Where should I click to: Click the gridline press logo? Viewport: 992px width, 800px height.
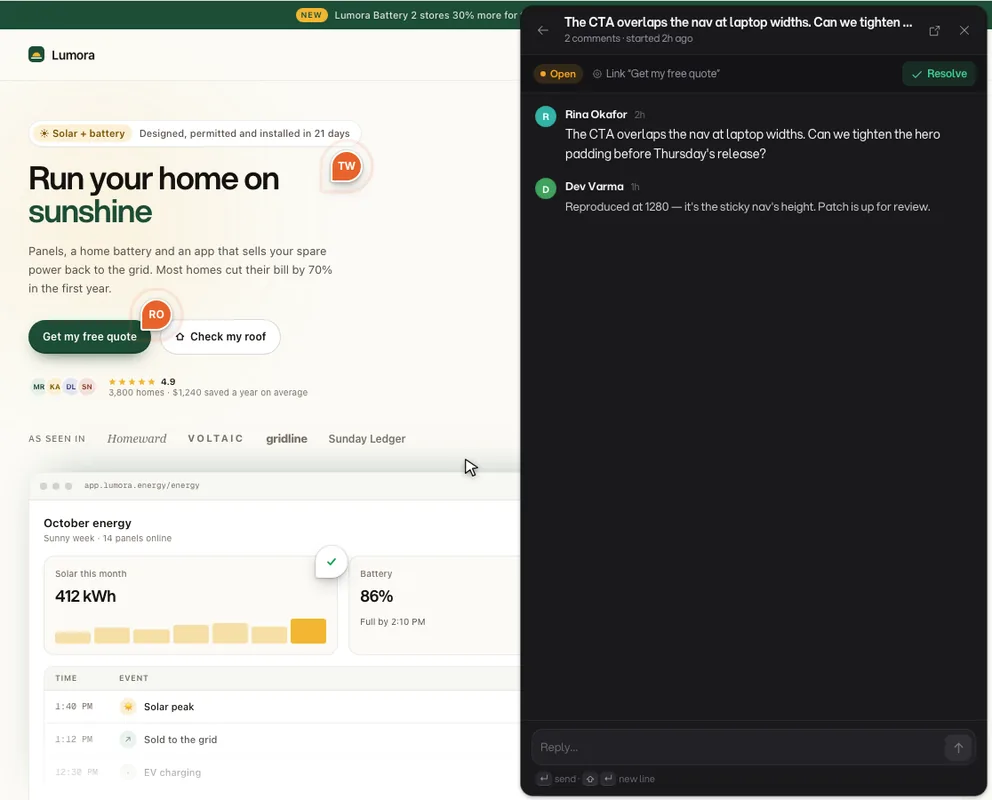coord(287,438)
